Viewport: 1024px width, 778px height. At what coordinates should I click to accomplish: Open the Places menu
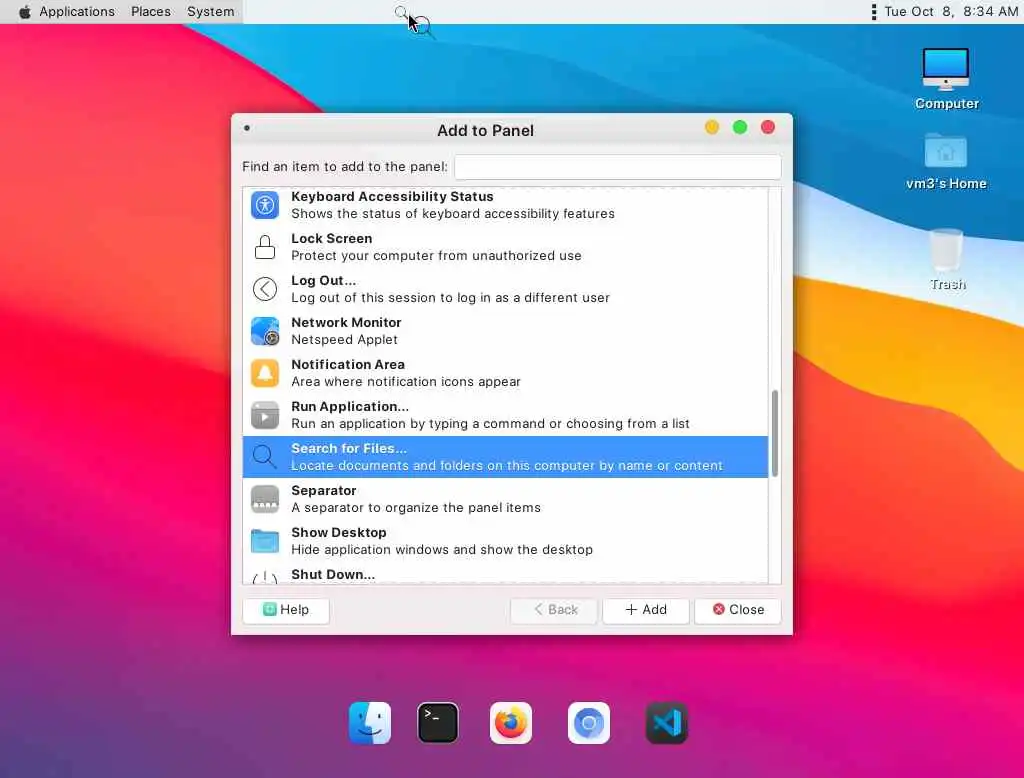pyautogui.click(x=151, y=12)
